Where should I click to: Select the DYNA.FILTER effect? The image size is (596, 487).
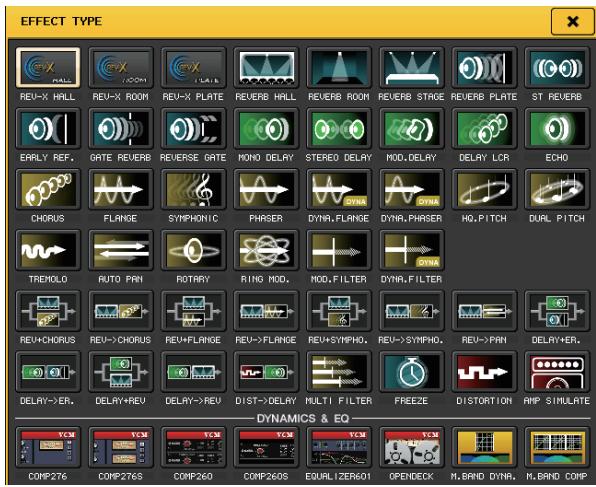coord(411,250)
